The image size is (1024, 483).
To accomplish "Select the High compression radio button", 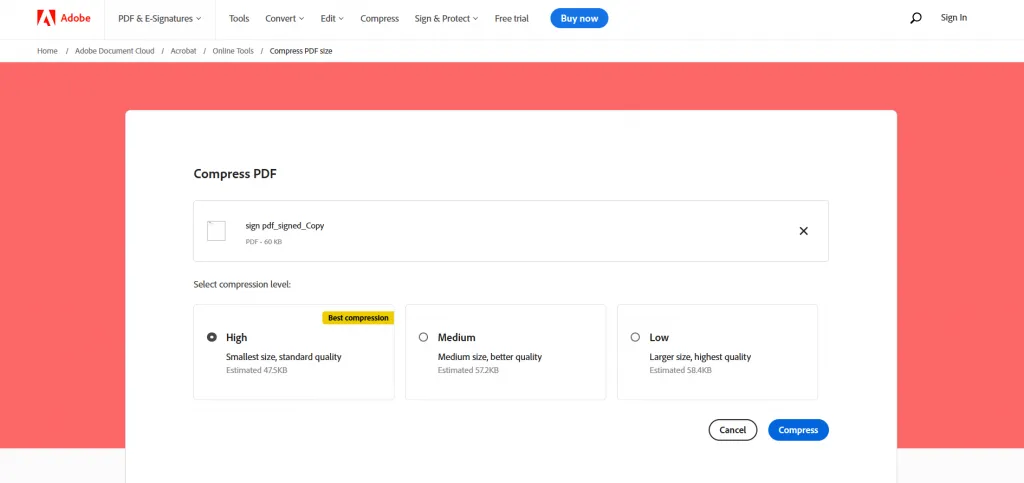I will [x=212, y=337].
